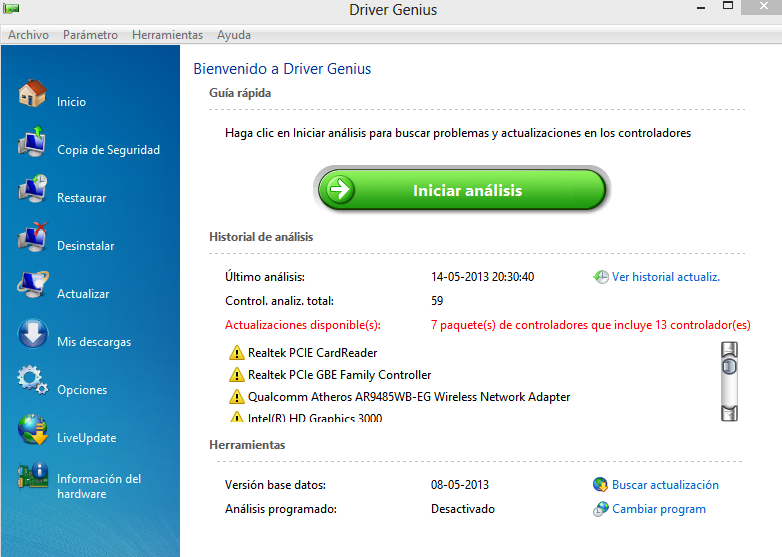Select Realtek PCIE CardReader entry
Screen dimensions: 782x557
point(313,353)
